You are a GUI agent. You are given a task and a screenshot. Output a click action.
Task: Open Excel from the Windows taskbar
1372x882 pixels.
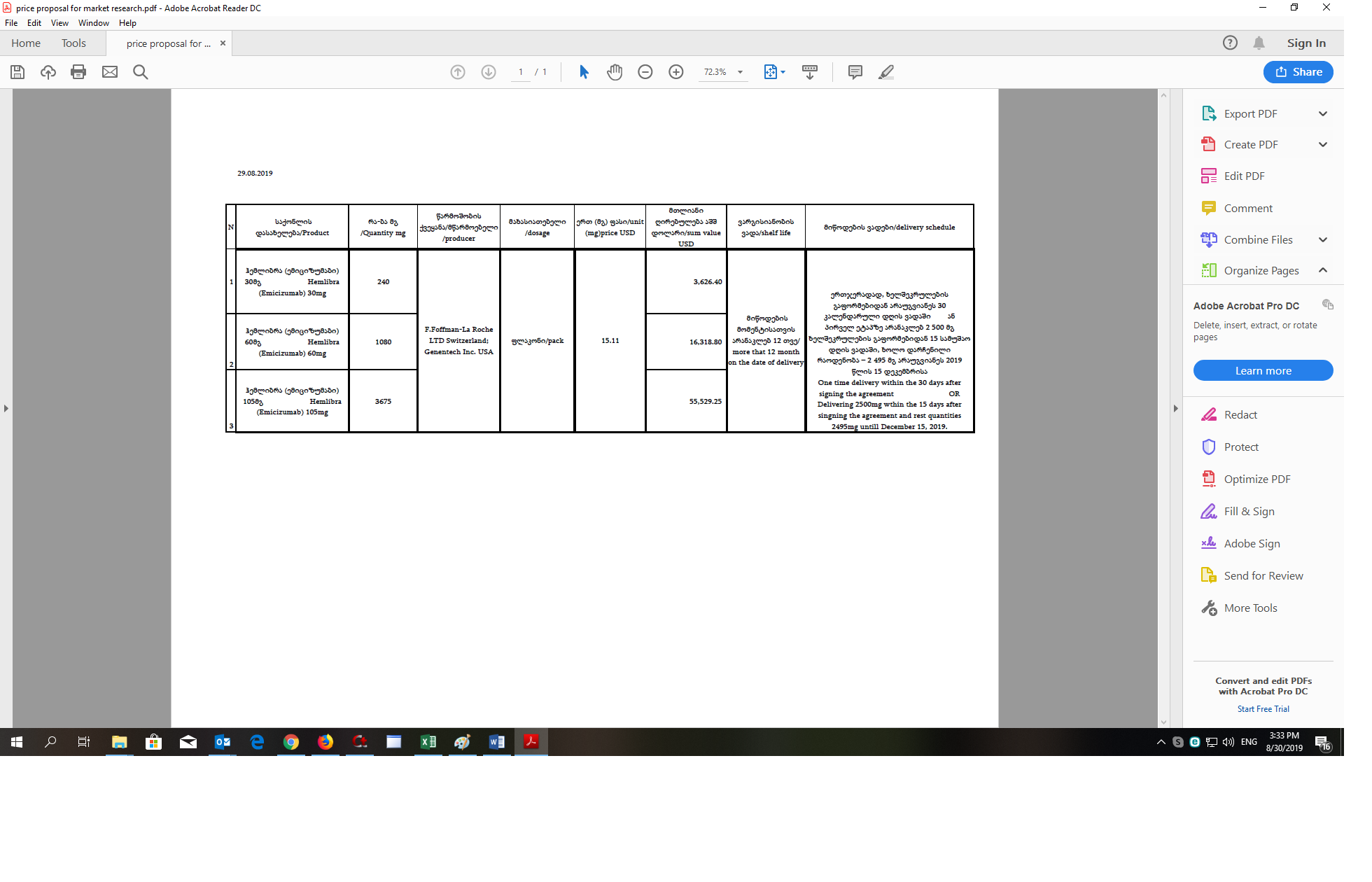pyautogui.click(x=428, y=742)
